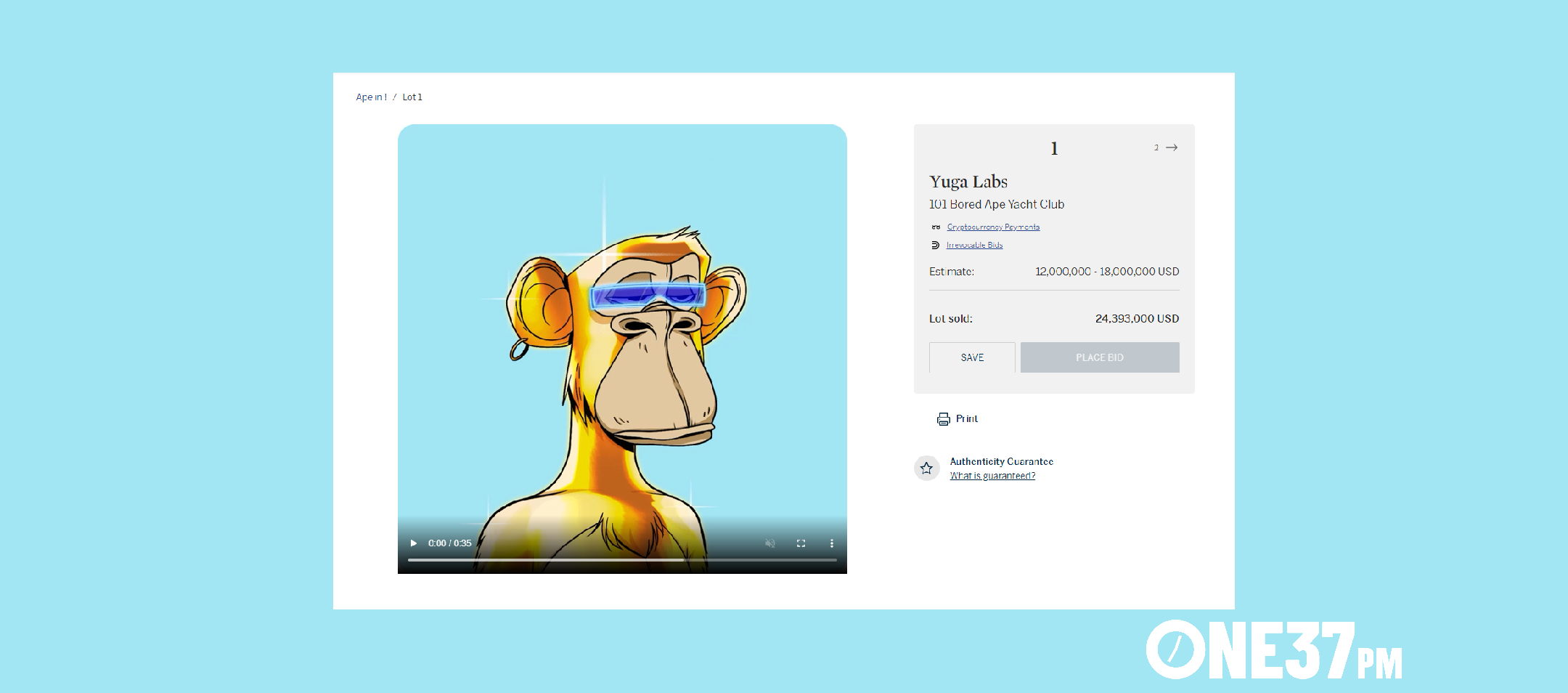The image size is (1568, 693).
Task: Go to the 'Ape in !' breadcrumb
Action: coord(371,97)
